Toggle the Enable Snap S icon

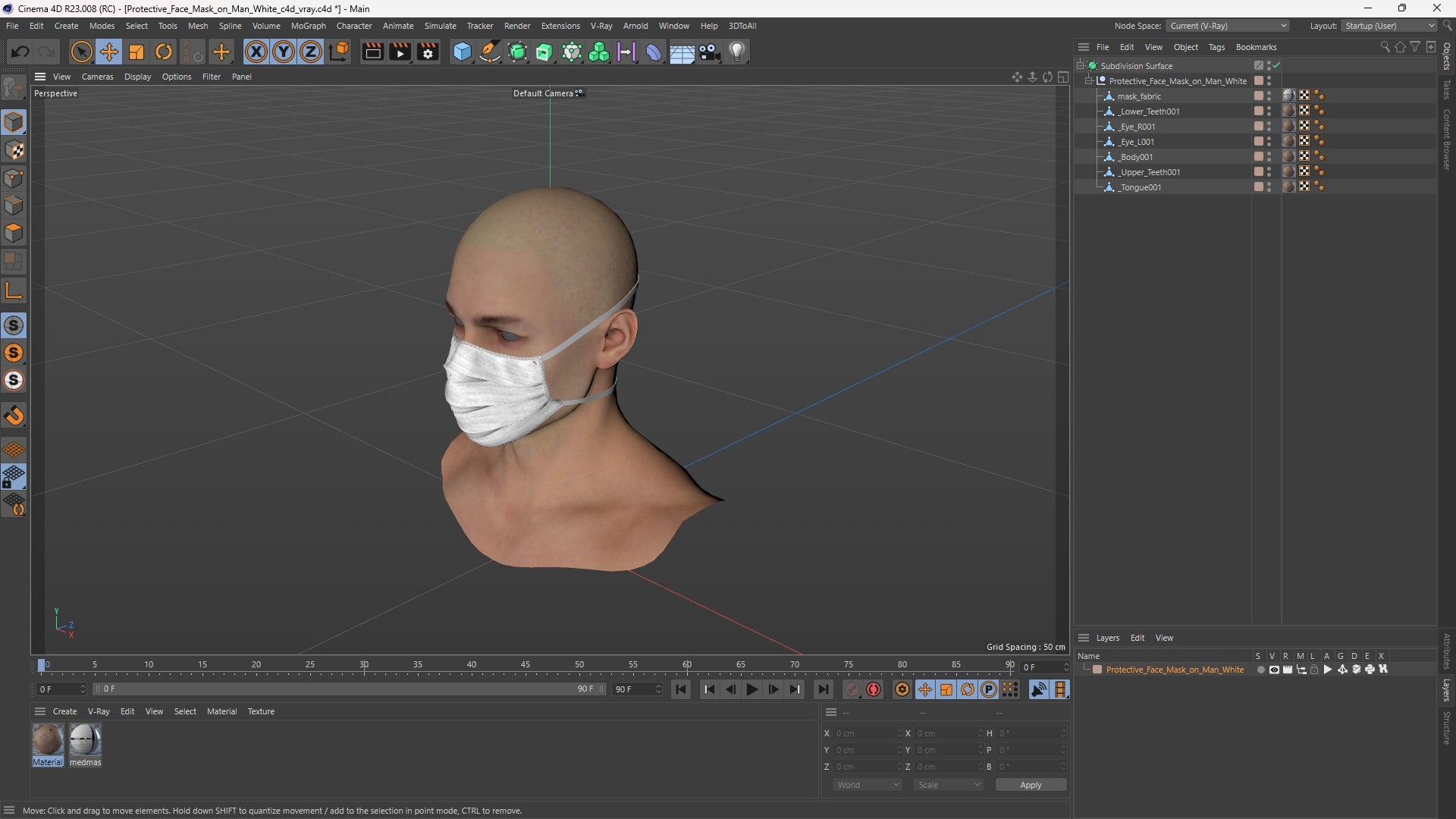[x=14, y=325]
